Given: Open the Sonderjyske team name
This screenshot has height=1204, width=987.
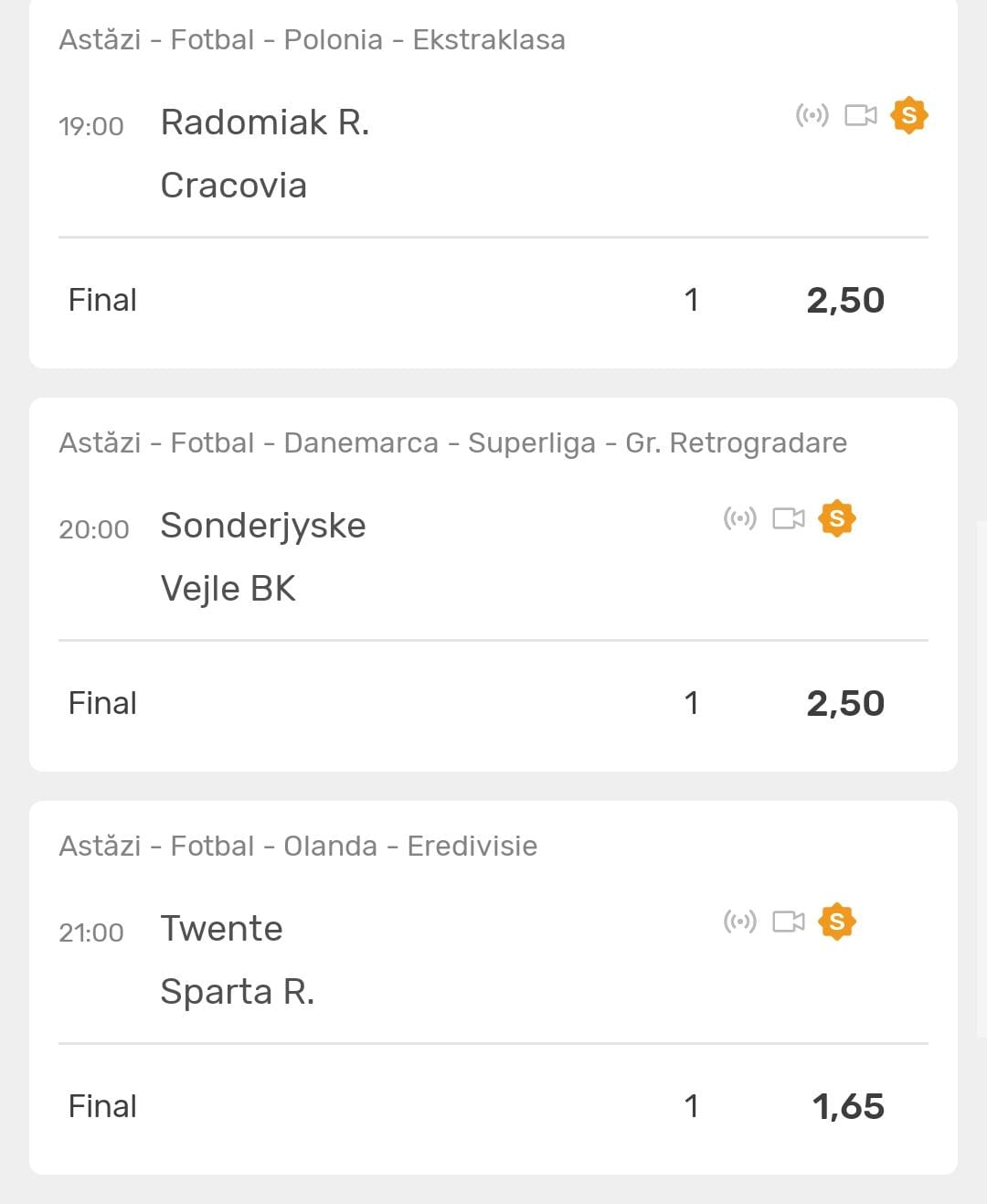Looking at the screenshot, I should click(263, 526).
